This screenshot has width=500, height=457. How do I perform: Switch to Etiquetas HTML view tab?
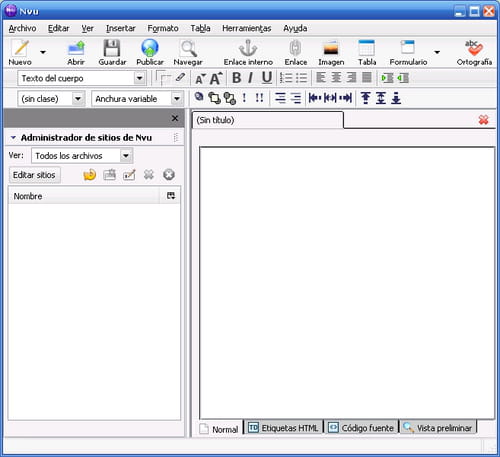click(284, 428)
